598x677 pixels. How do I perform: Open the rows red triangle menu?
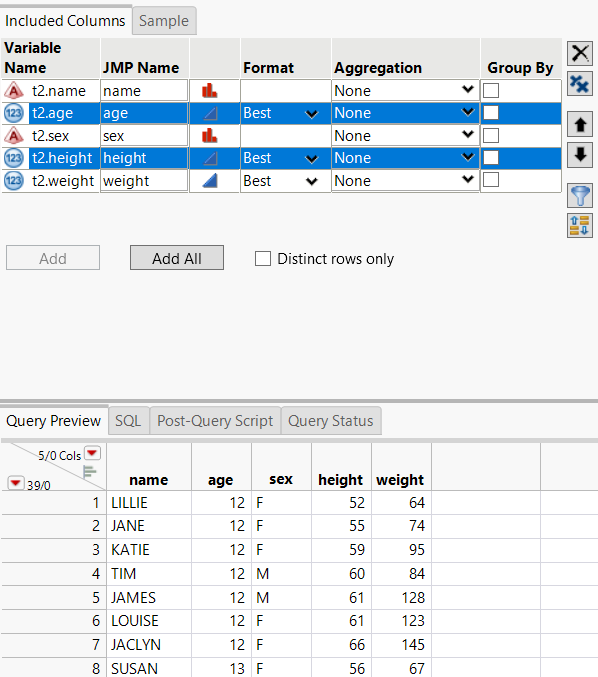[x=16, y=483]
